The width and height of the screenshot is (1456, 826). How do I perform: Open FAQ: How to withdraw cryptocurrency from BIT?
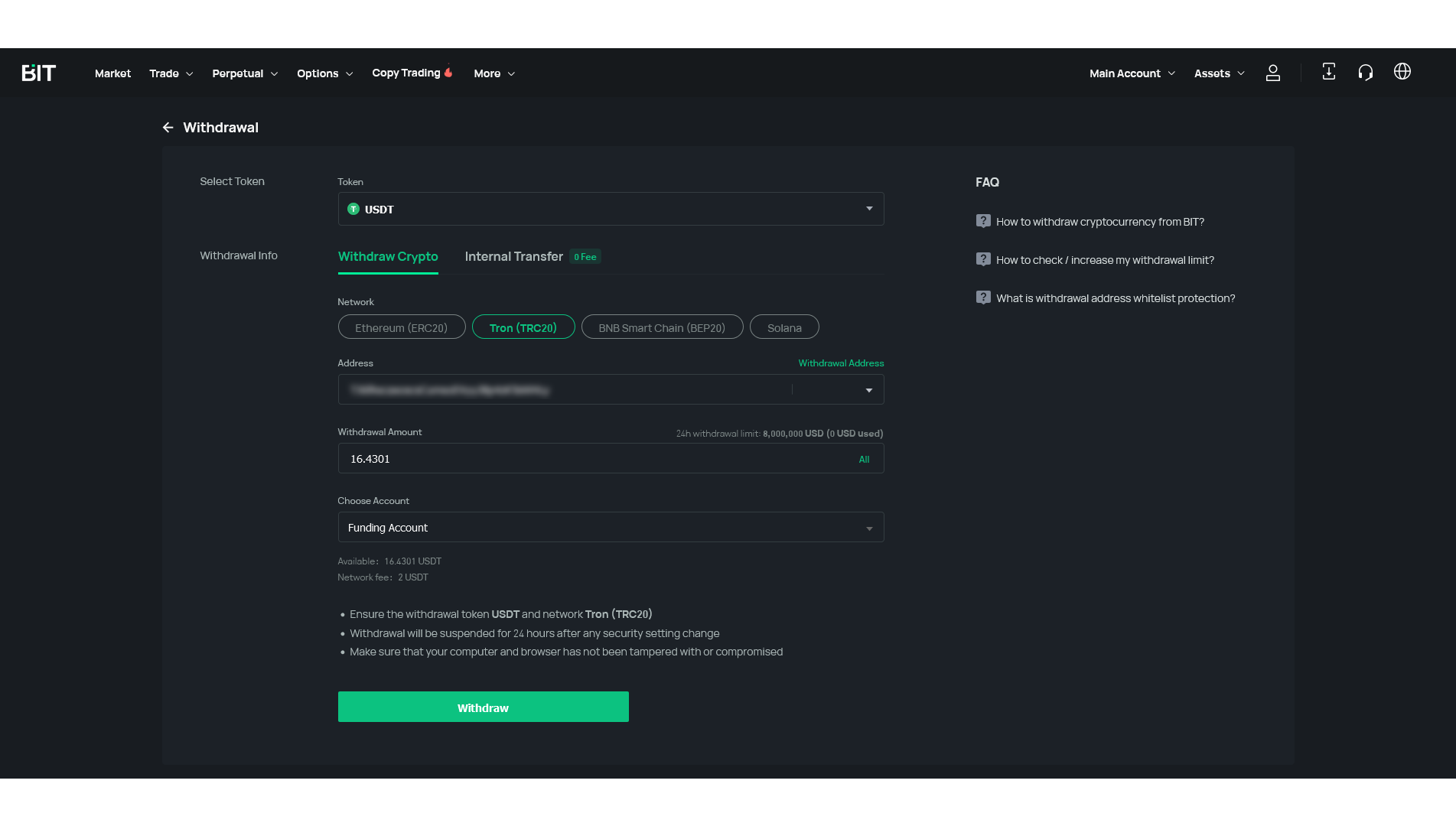pyautogui.click(x=1099, y=222)
